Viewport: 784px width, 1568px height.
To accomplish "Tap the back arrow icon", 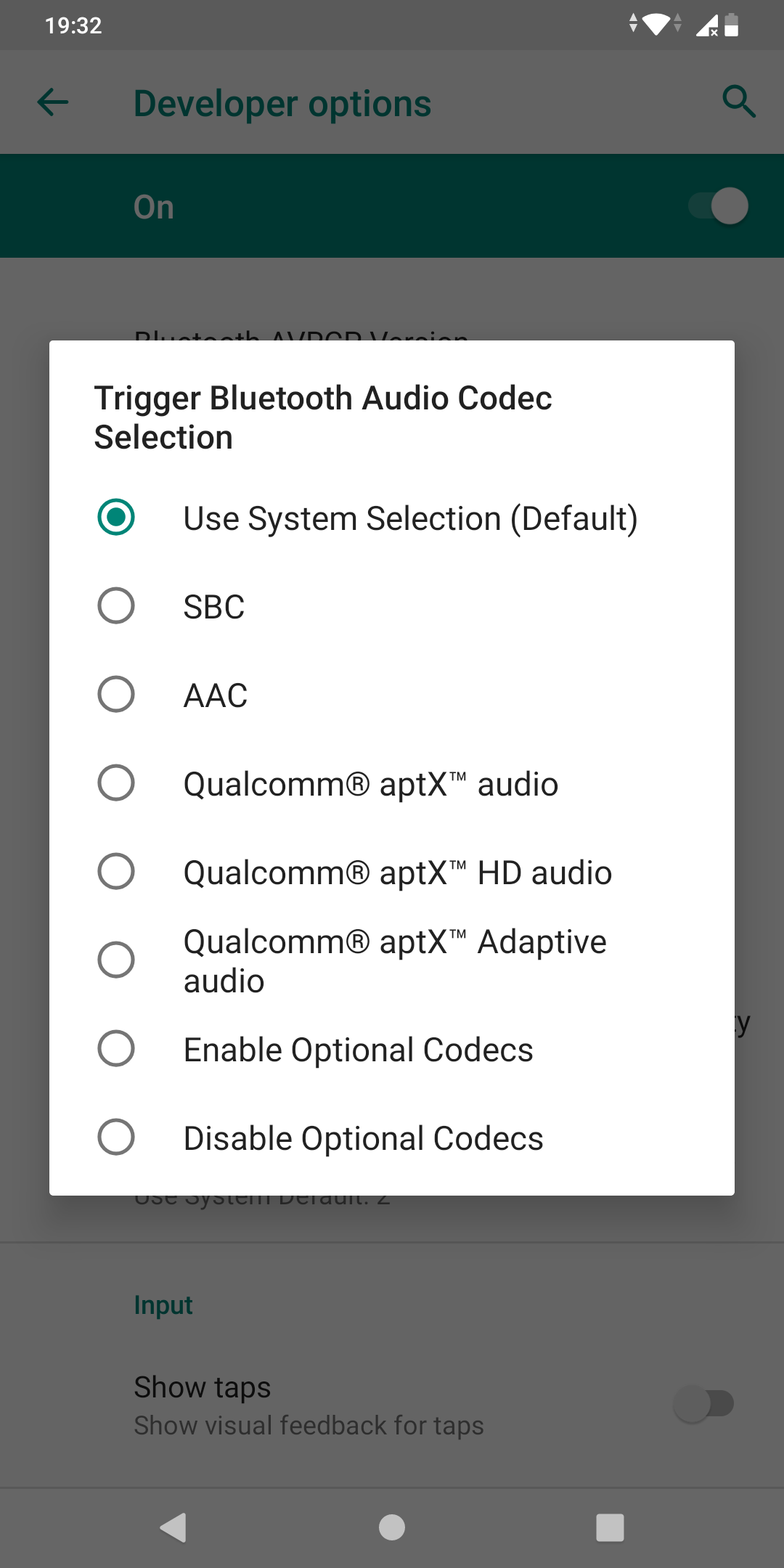I will (x=53, y=102).
